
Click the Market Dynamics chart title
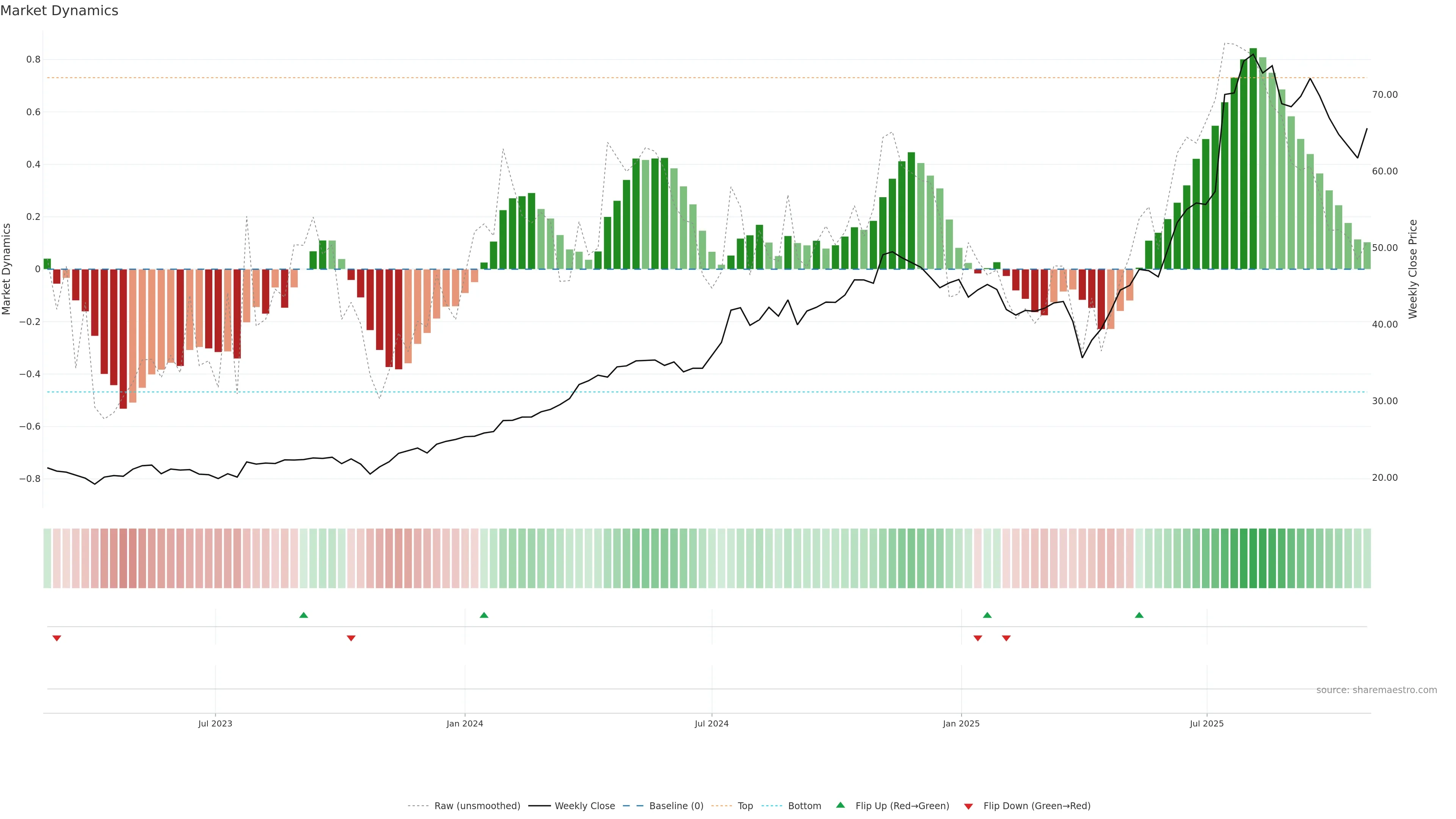click(x=60, y=11)
